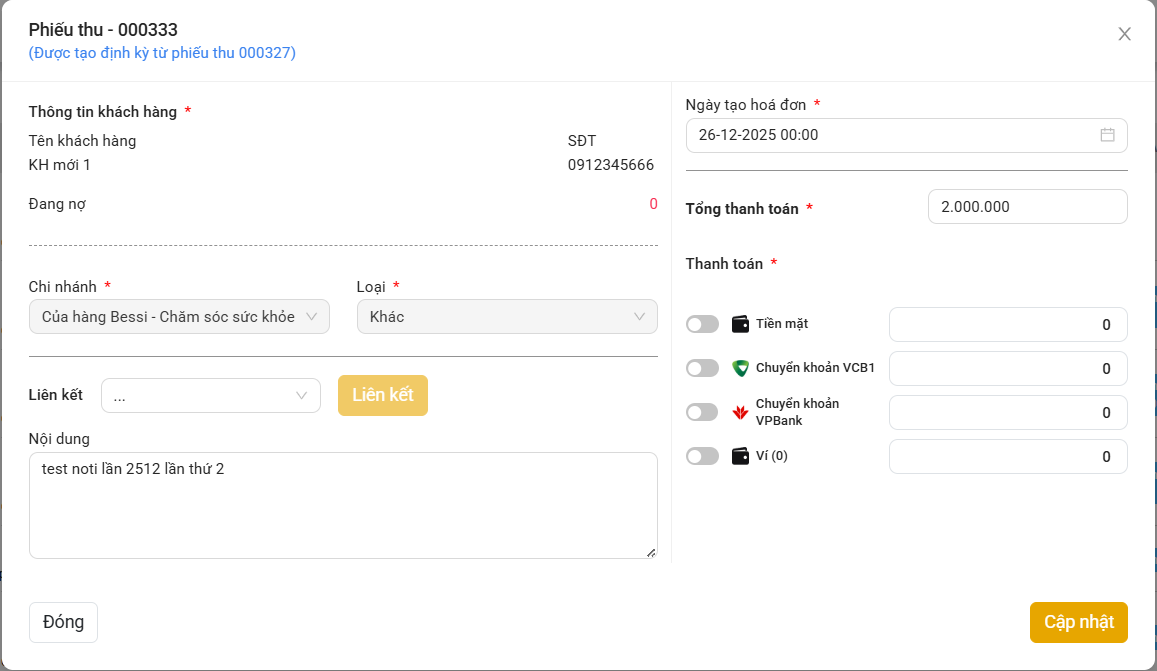
Task: Toggle Chuyển khoản VCB1 payment on
Action: tap(702, 368)
